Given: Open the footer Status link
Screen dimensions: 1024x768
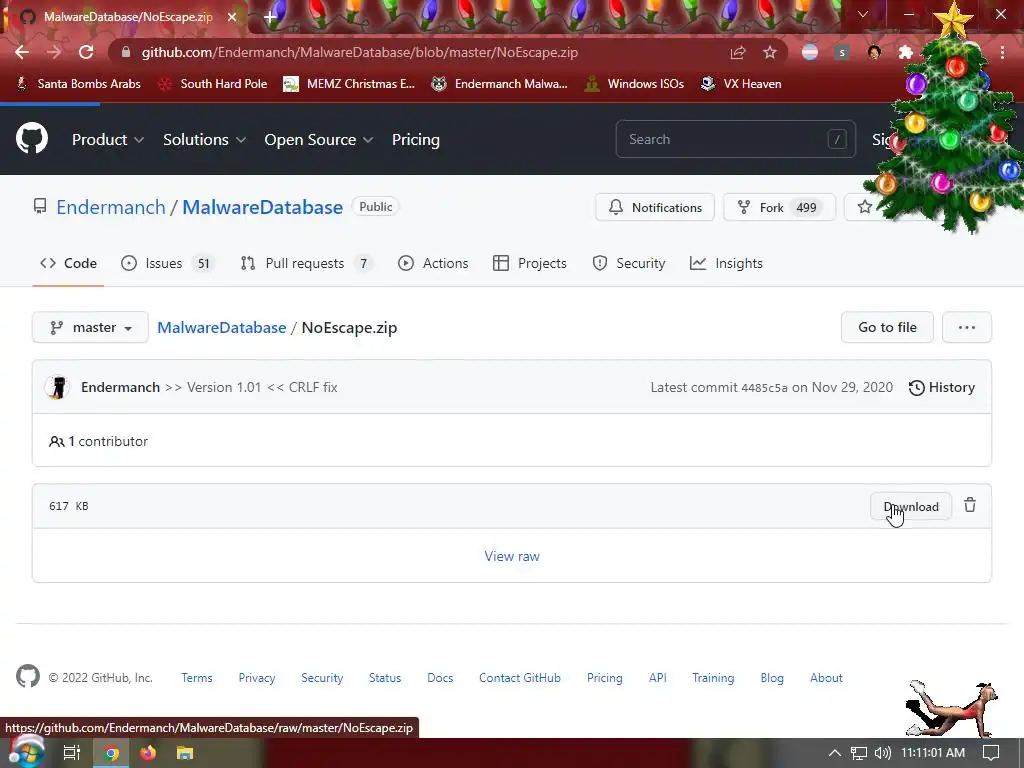Looking at the screenshot, I should [385, 678].
